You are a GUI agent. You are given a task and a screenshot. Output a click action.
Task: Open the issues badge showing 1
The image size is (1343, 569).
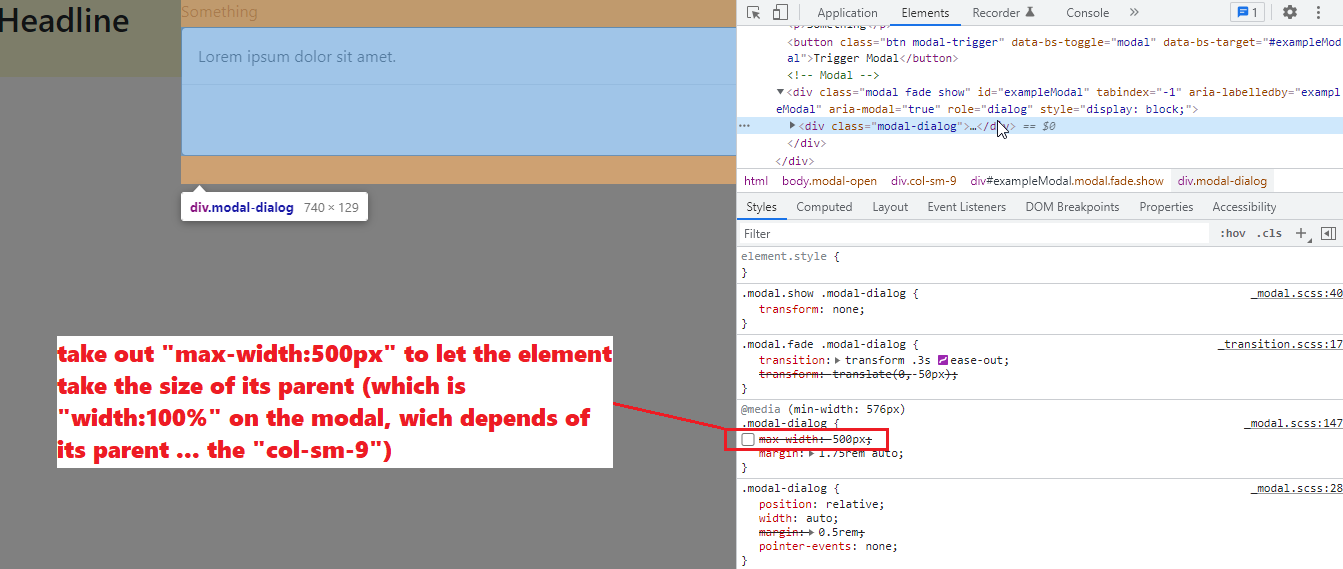click(x=1247, y=12)
